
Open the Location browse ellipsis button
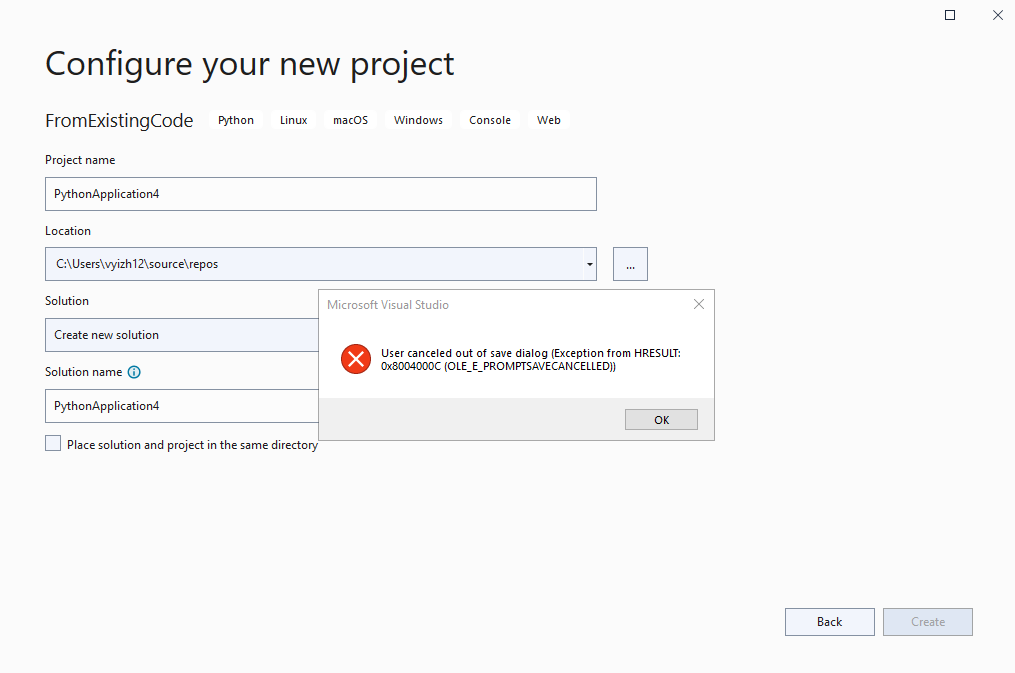coord(630,263)
